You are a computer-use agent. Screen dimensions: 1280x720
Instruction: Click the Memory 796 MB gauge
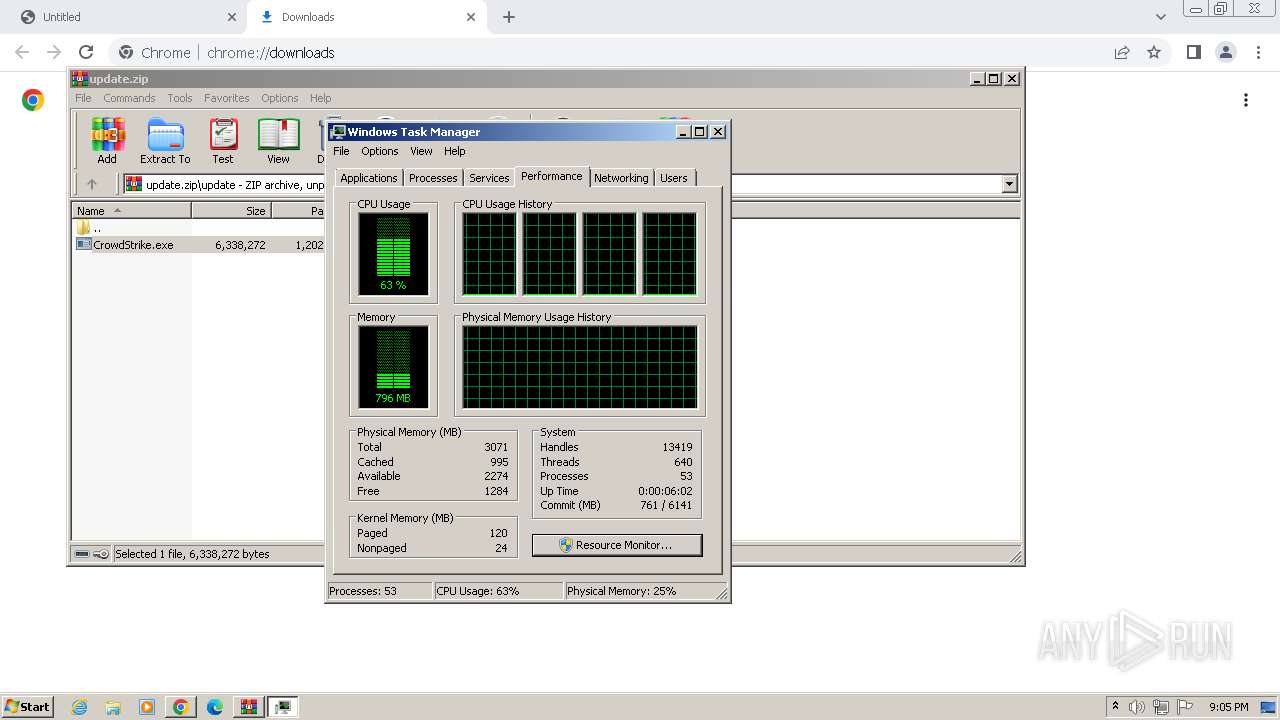point(393,367)
